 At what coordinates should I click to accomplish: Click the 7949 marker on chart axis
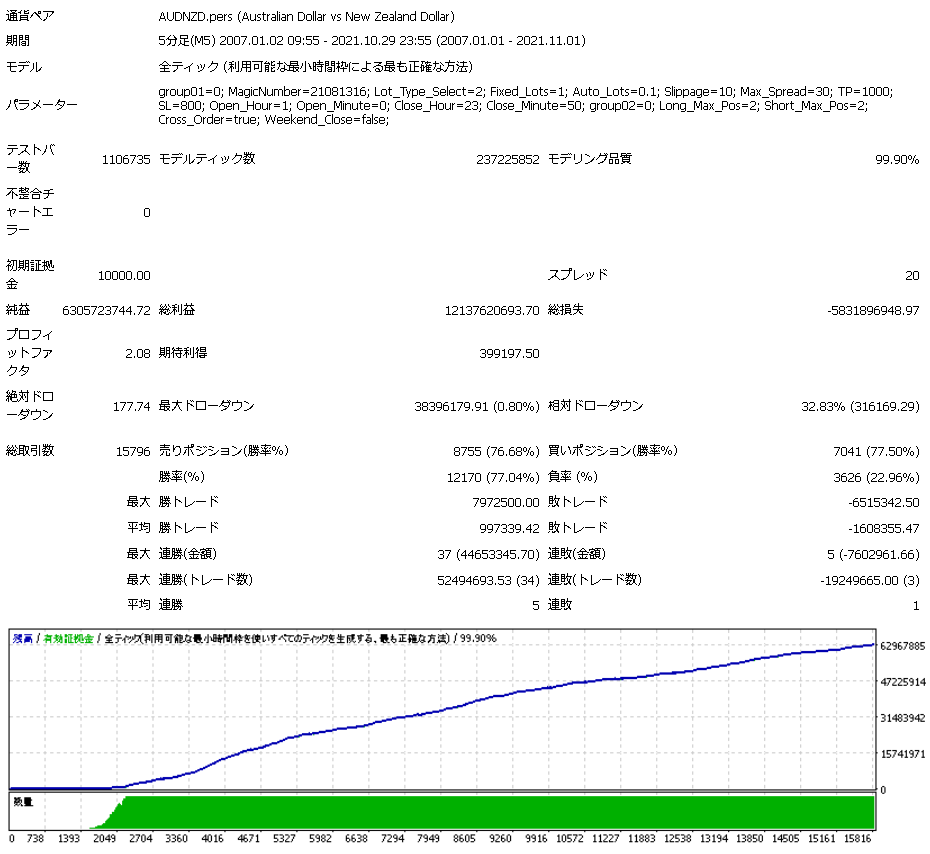[428, 839]
